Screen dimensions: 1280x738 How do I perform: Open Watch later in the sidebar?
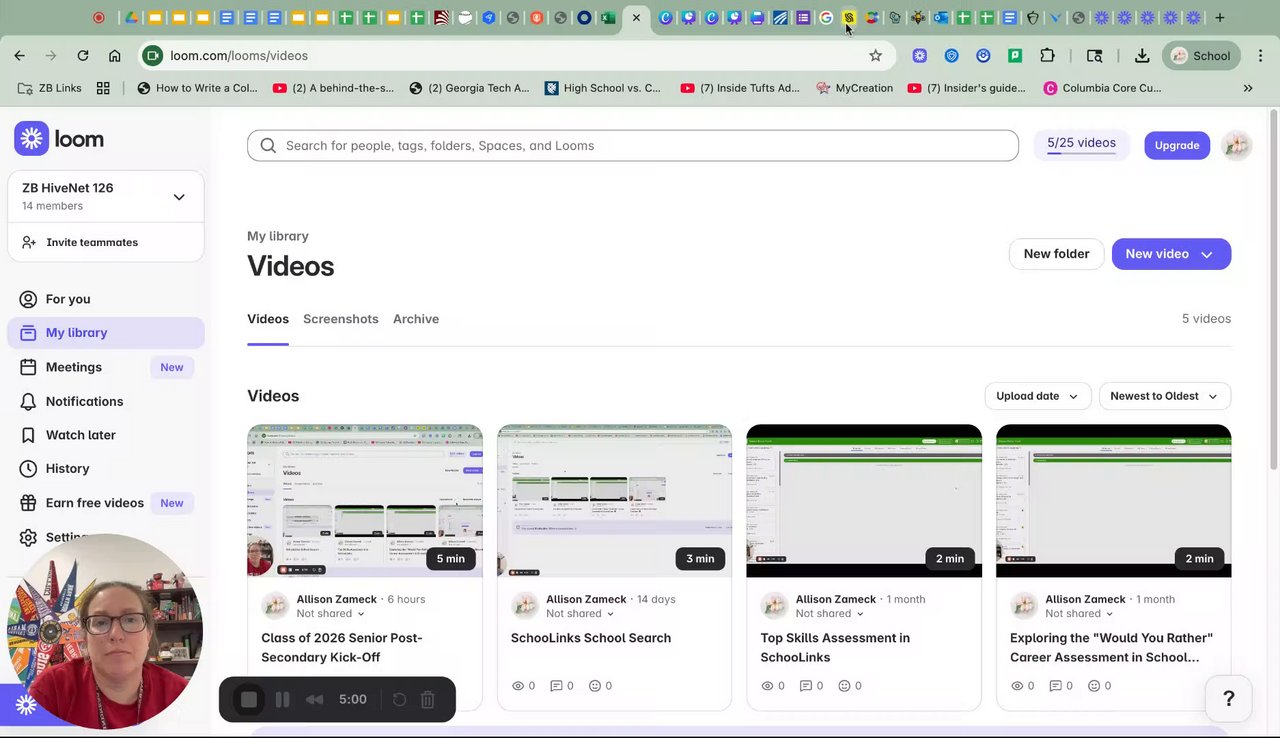pyautogui.click(x=106, y=435)
